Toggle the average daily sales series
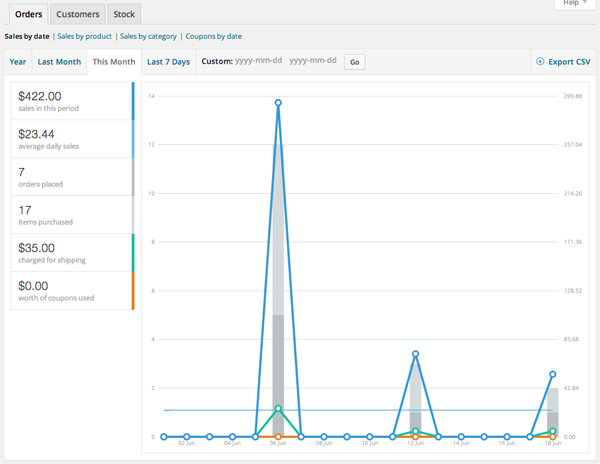600x464 pixels. tap(70, 139)
